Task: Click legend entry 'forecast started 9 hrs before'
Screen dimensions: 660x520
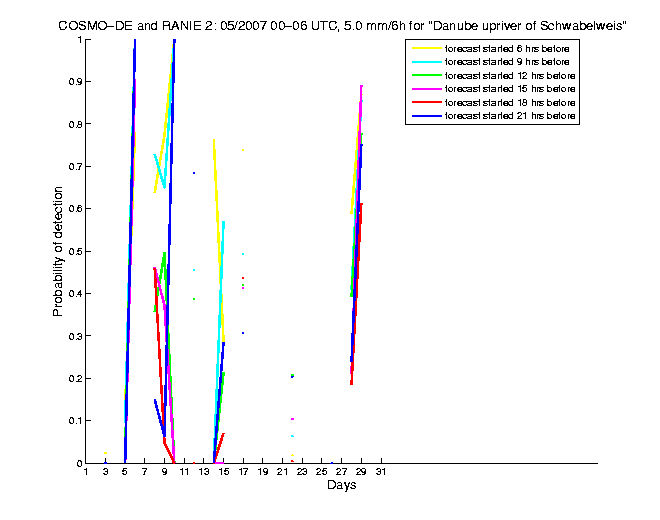Action: coord(507,62)
